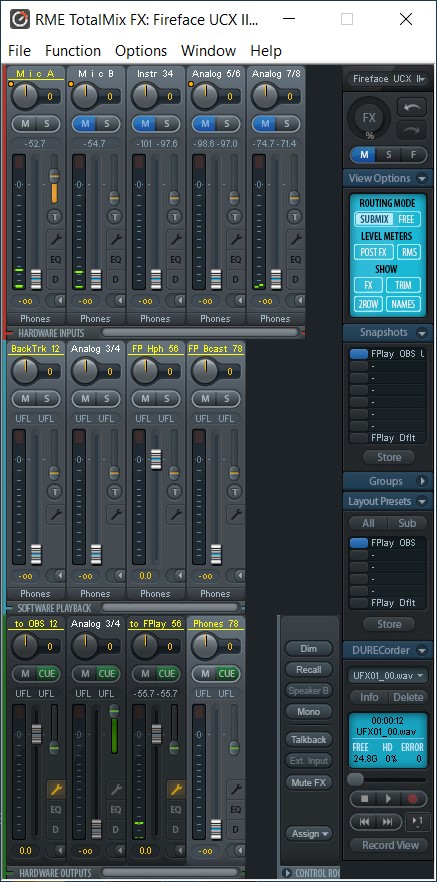The width and height of the screenshot is (437, 882).
Task: Open the Function menu
Action: 73,51
